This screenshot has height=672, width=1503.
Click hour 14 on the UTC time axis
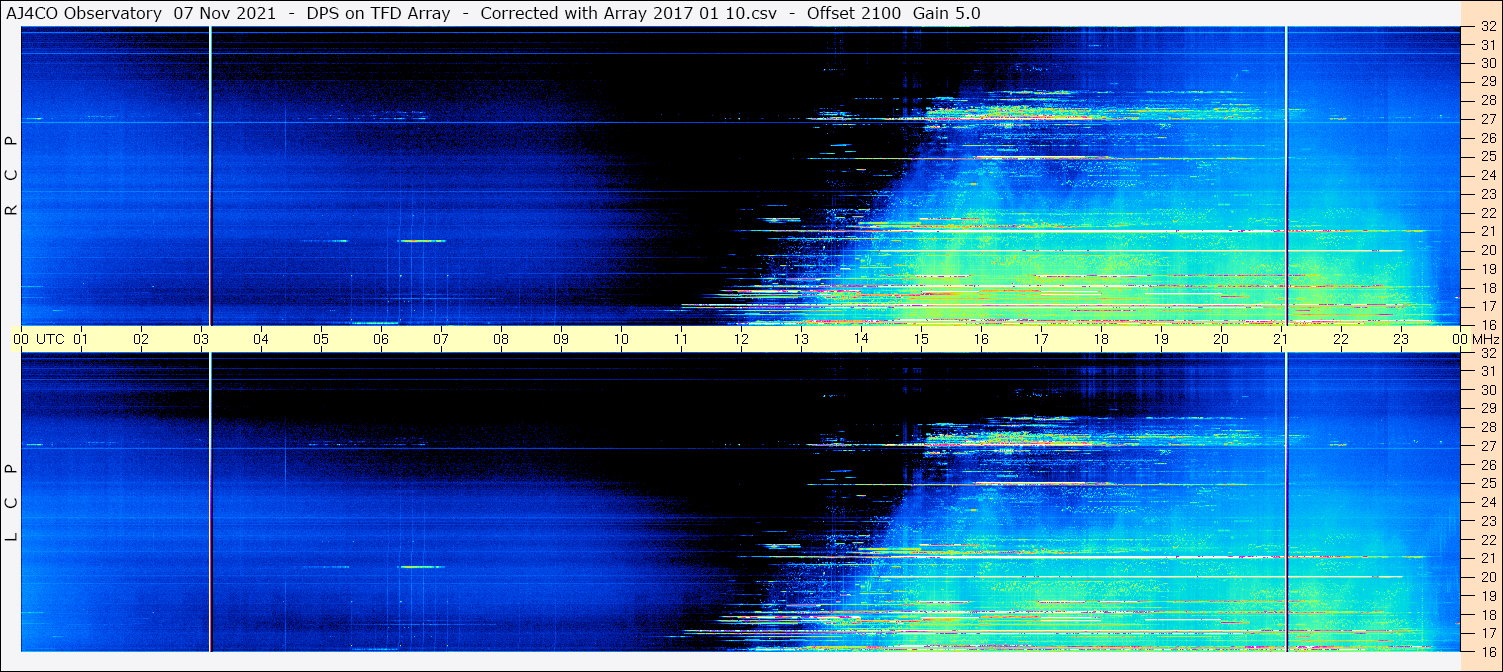point(861,339)
